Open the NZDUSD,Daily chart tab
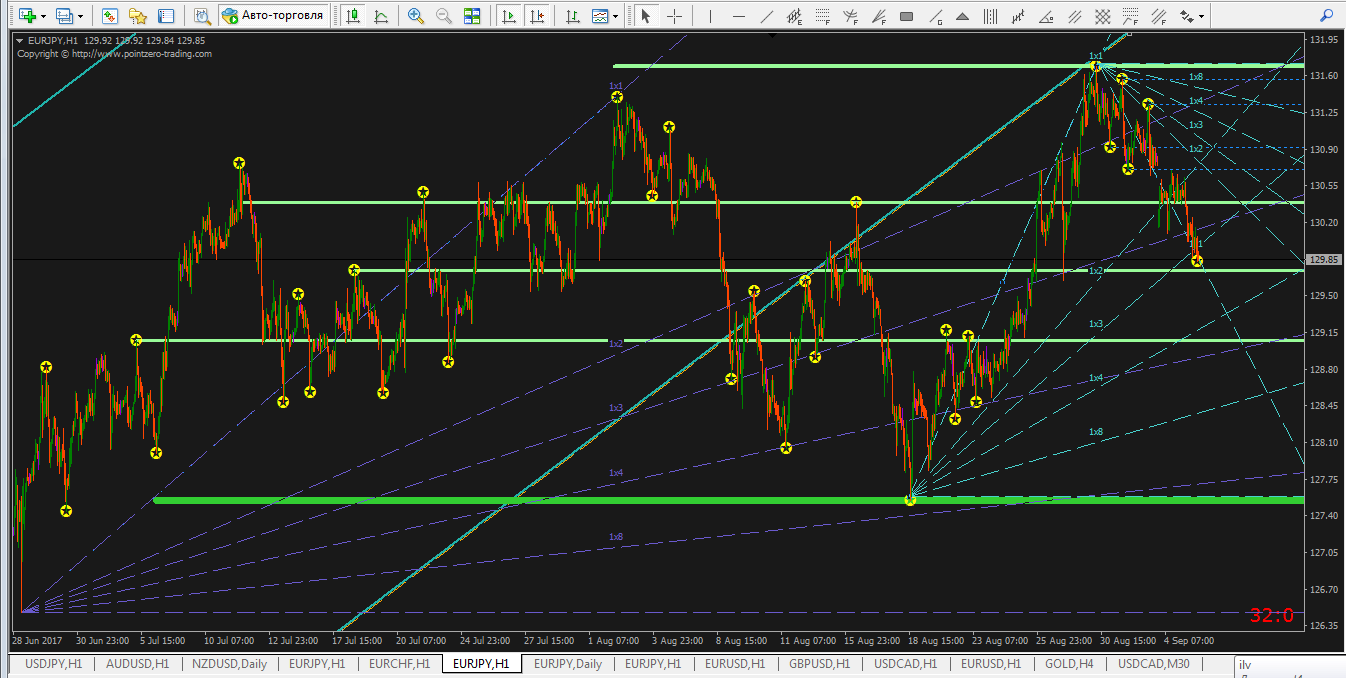The width and height of the screenshot is (1346, 678). point(231,663)
